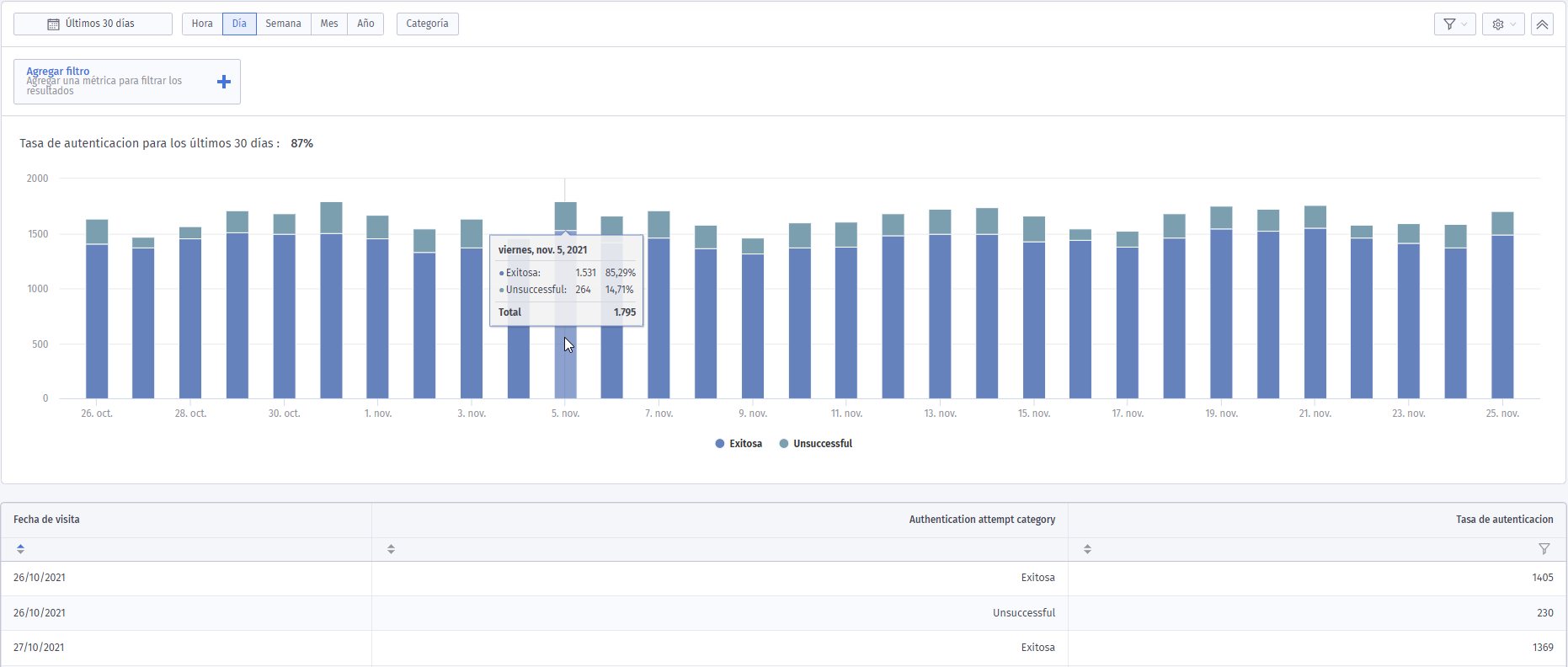
Task: Open the Últimos 30 días date range picker
Action: coord(93,24)
